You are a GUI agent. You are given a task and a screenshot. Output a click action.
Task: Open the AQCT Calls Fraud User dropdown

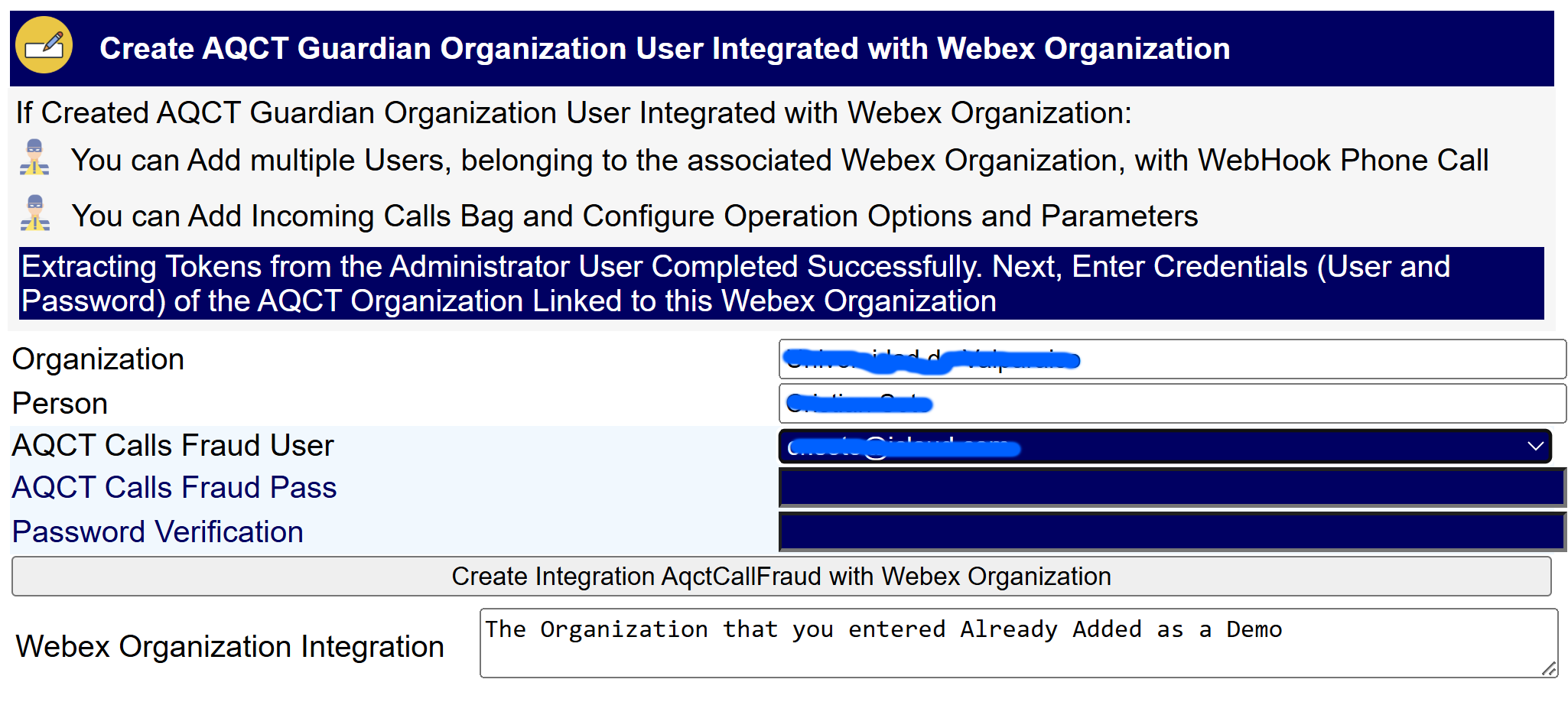pyautogui.click(x=1163, y=446)
